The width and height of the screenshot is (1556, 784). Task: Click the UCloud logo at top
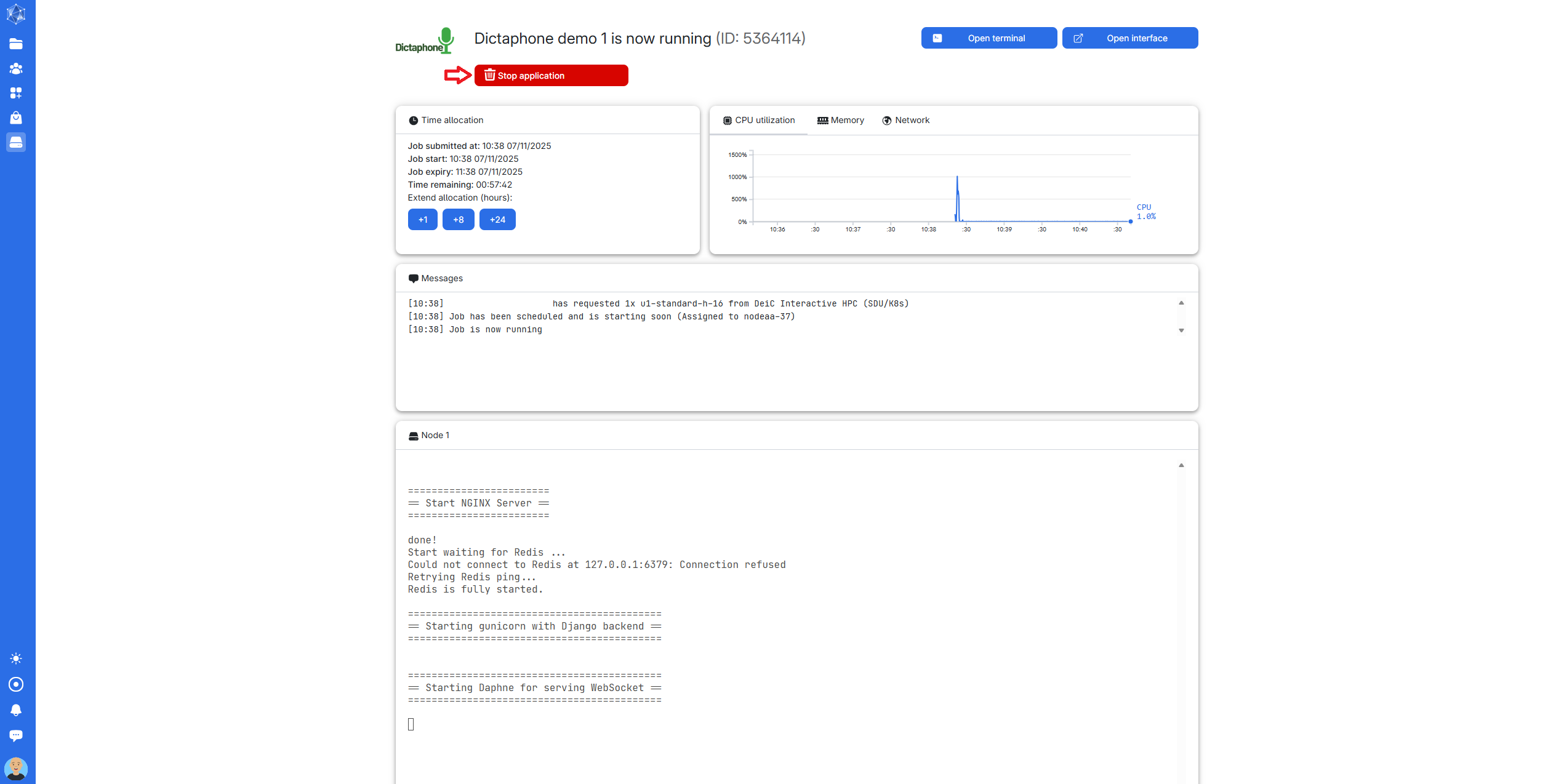tap(16, 14)
